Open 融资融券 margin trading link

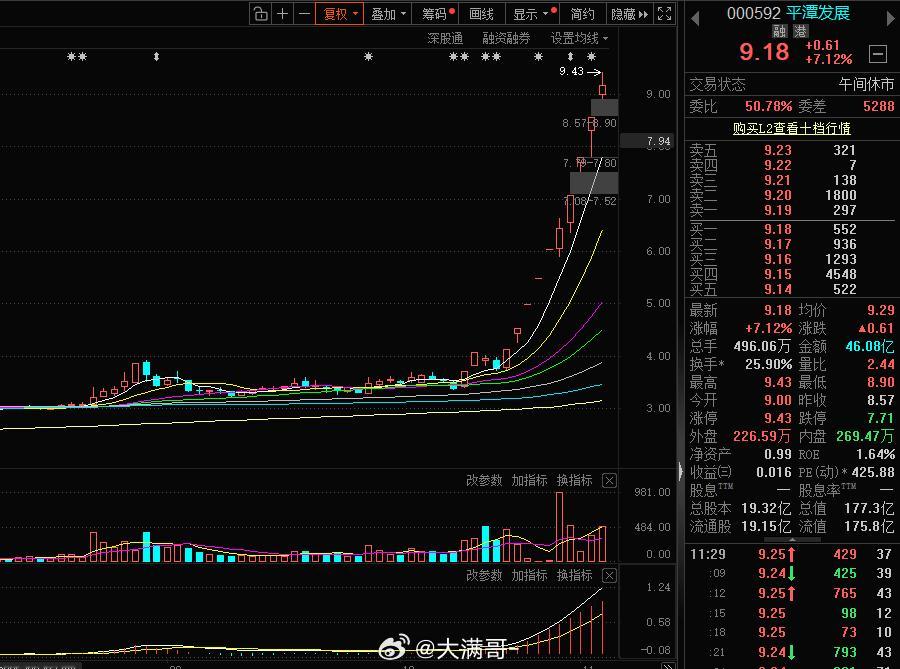[506, 38]
